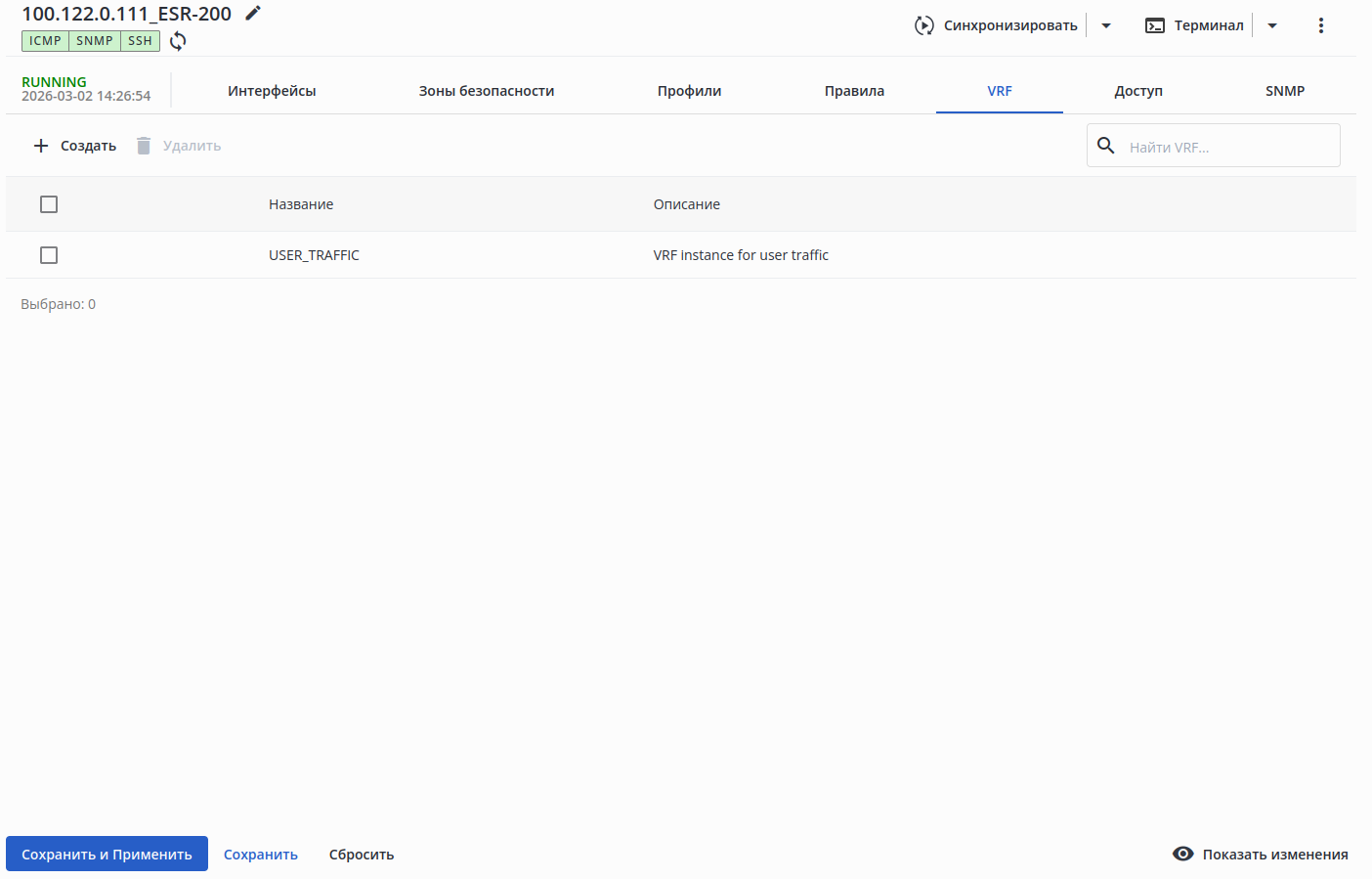Click the magnifier search icon
Image resolution: width=1372 pixels, height=879 pixels.
(1106, 146)
